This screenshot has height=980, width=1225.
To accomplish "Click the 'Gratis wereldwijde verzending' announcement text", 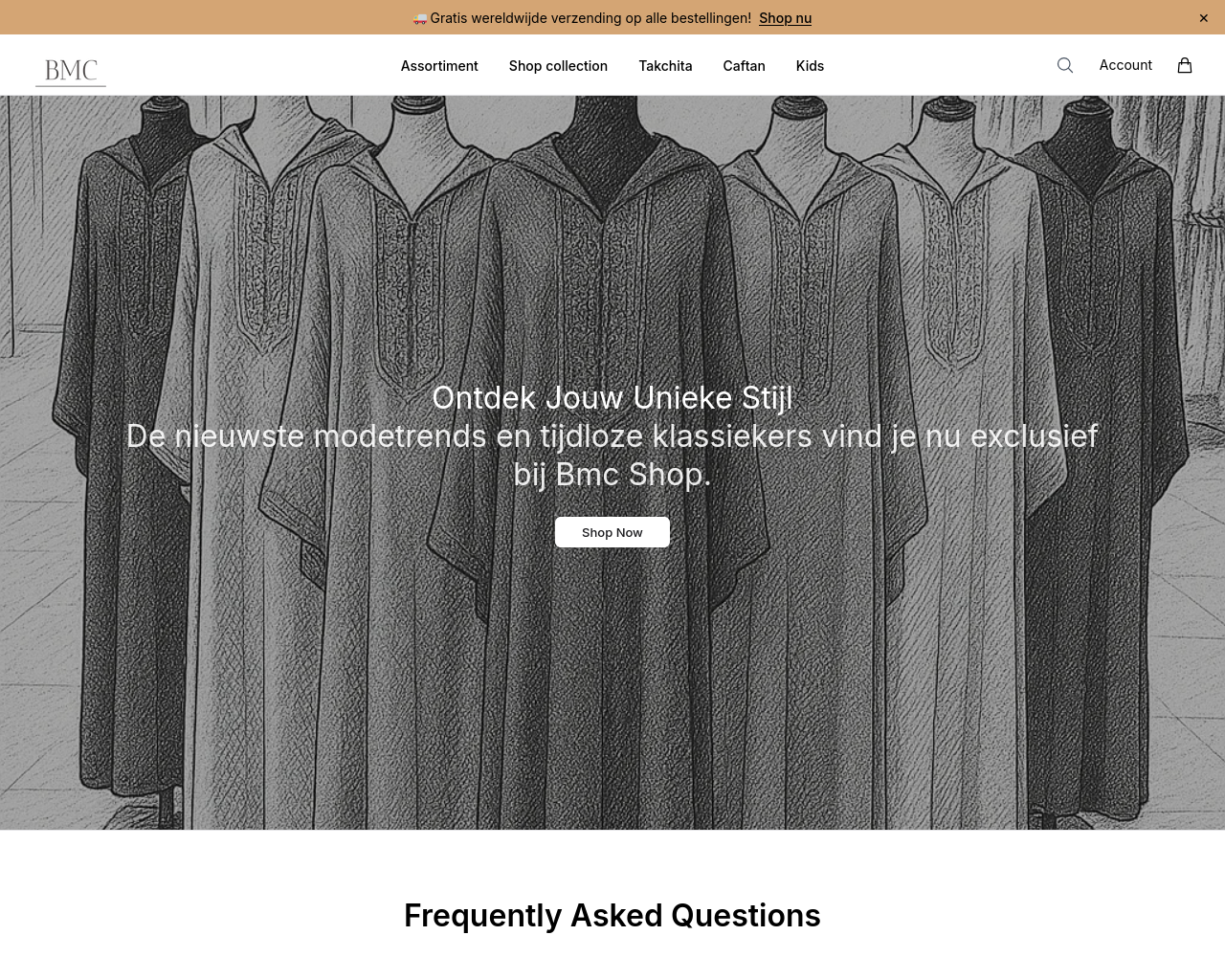I will coord(590,18).
